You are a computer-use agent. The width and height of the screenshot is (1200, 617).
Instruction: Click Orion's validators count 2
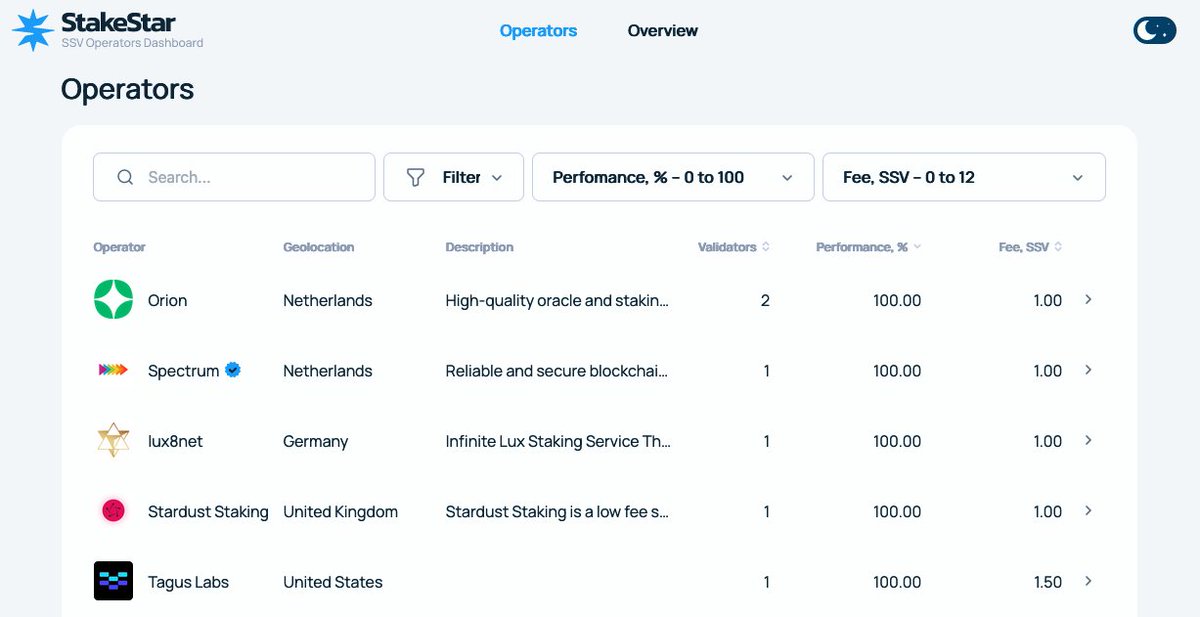point(765,300)
